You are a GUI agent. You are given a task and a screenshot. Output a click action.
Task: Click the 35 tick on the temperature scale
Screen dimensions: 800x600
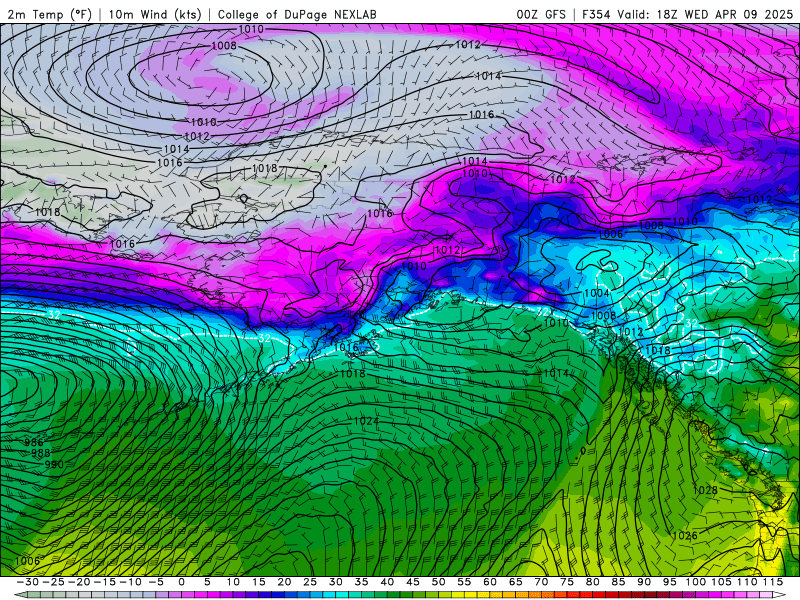click(361, 582)
